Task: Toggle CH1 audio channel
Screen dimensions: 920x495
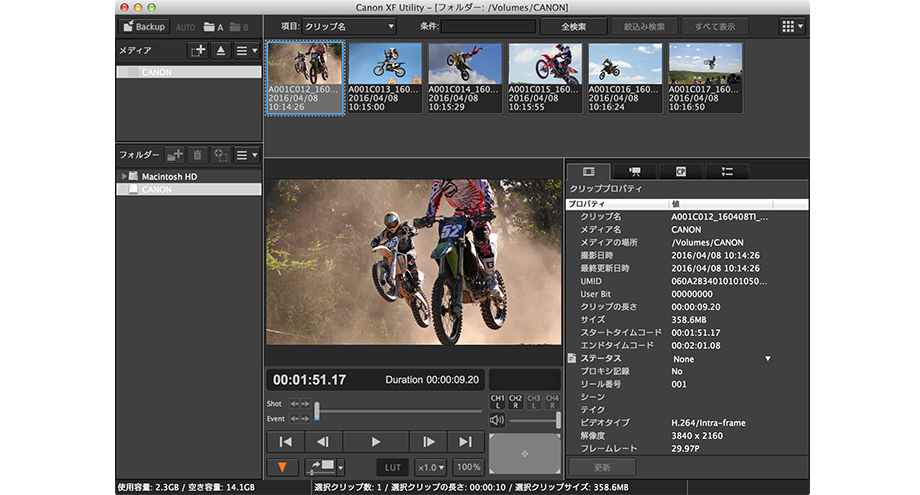Action: pos(498,401)
